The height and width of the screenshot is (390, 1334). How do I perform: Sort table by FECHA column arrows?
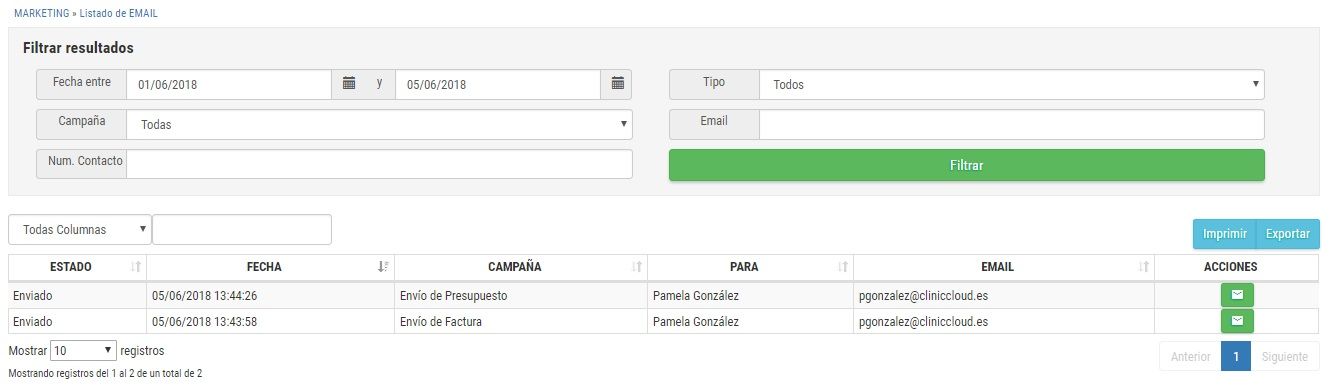(383, 267)
